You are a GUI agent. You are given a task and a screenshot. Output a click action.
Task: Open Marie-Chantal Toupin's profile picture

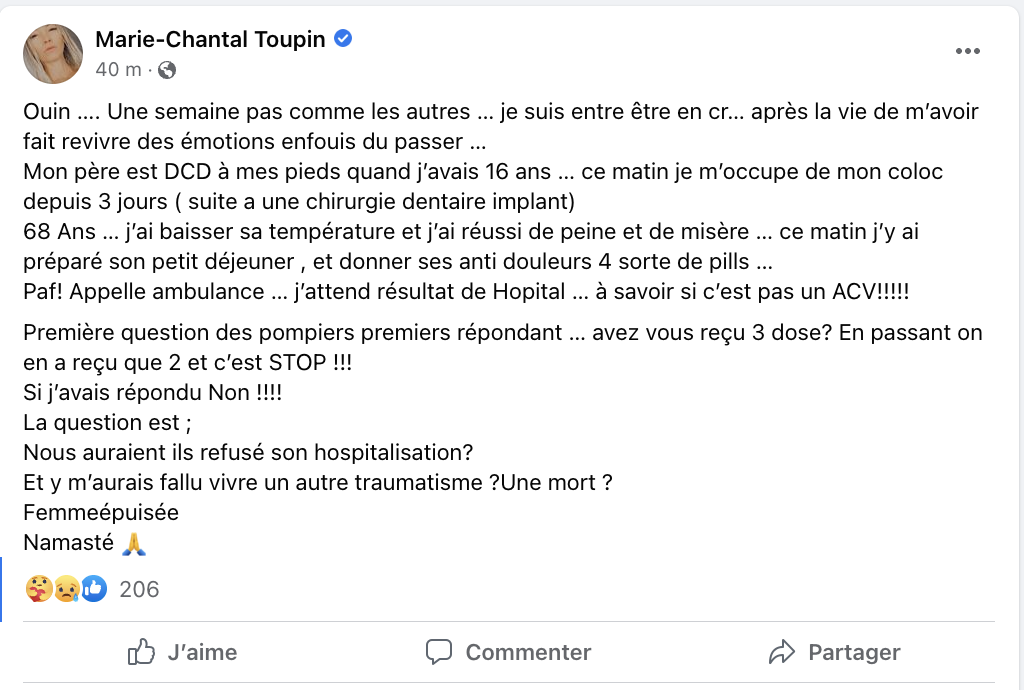point(53,54)
